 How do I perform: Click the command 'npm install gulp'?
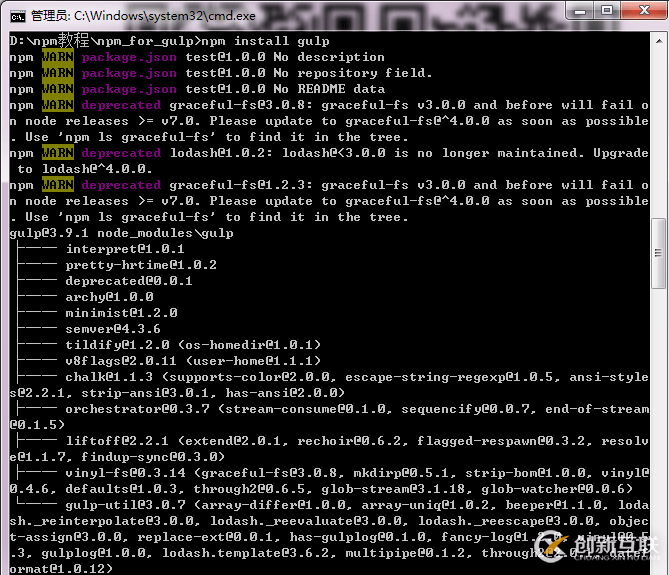265,41
